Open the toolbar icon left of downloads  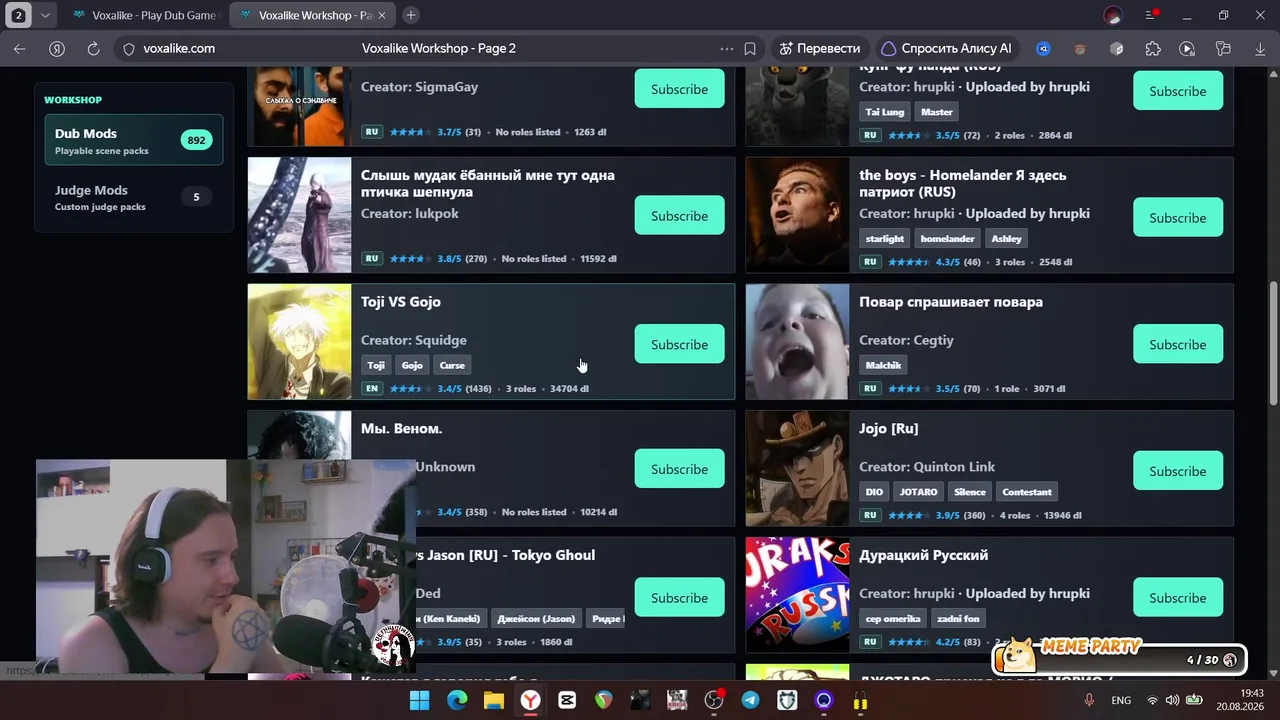1223,48
